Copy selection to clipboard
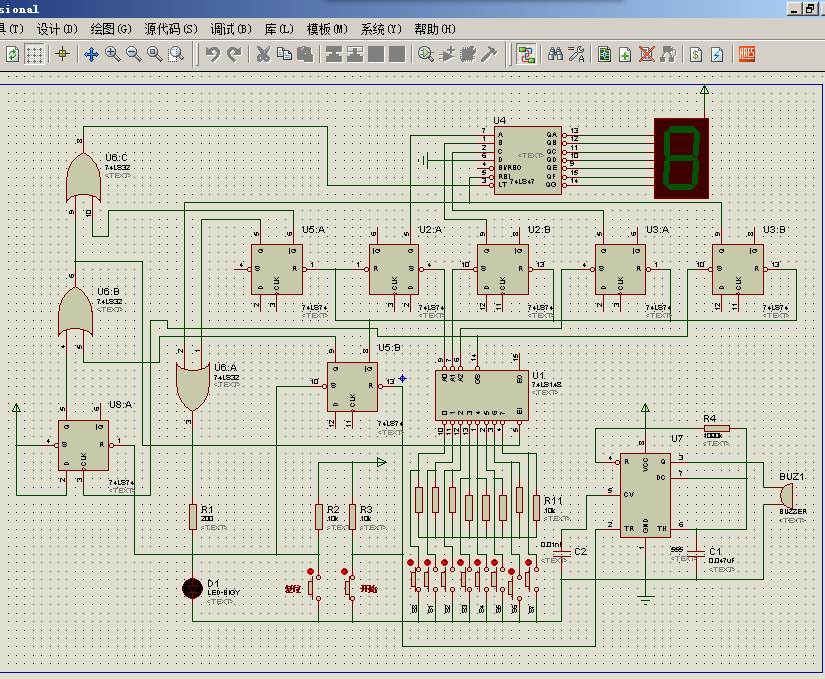Viewport: 825px width, 679px height. pyautogui.click(x=284, y=54)
